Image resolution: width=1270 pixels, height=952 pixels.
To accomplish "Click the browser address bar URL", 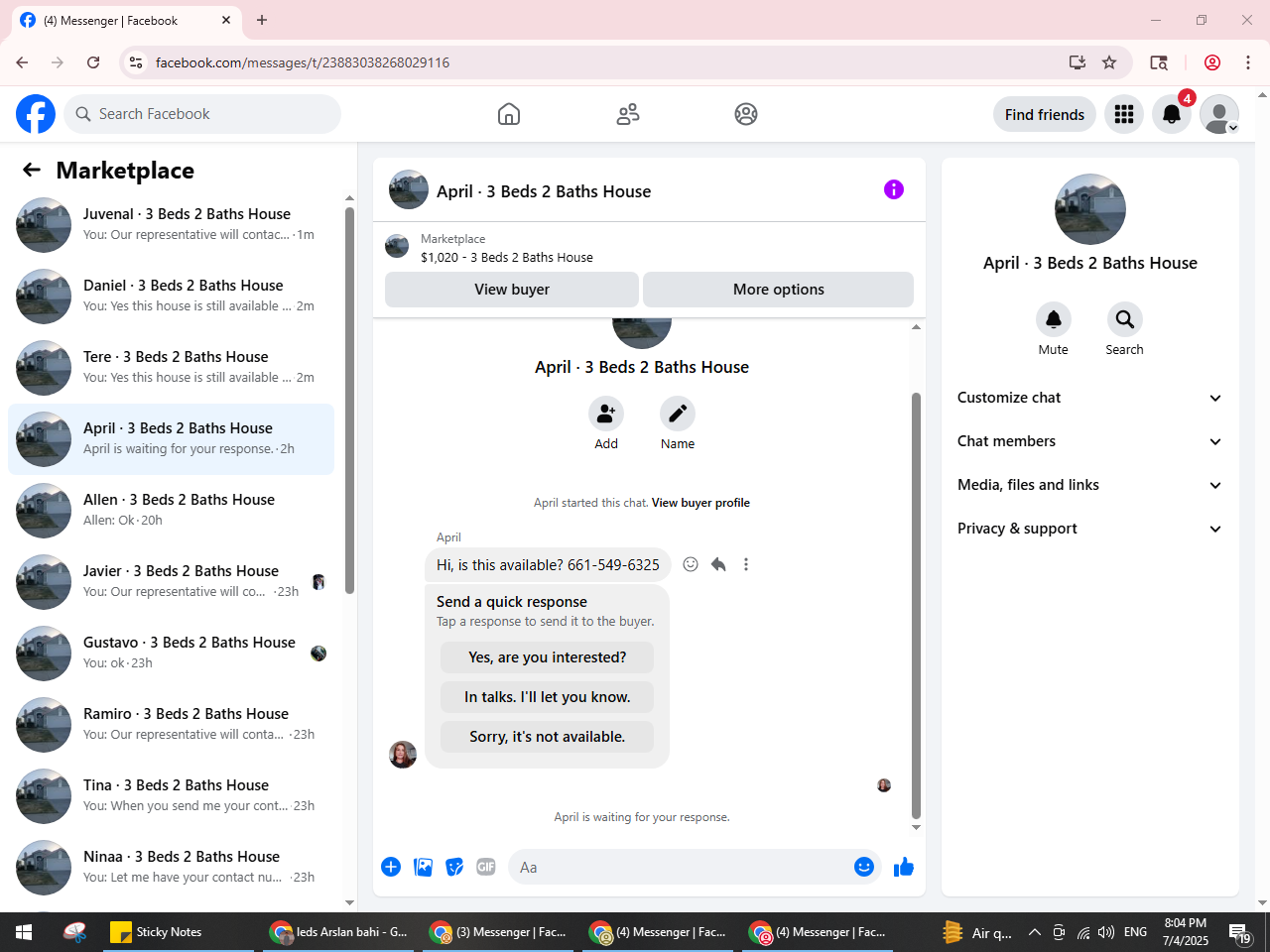I will click(303, 62).
